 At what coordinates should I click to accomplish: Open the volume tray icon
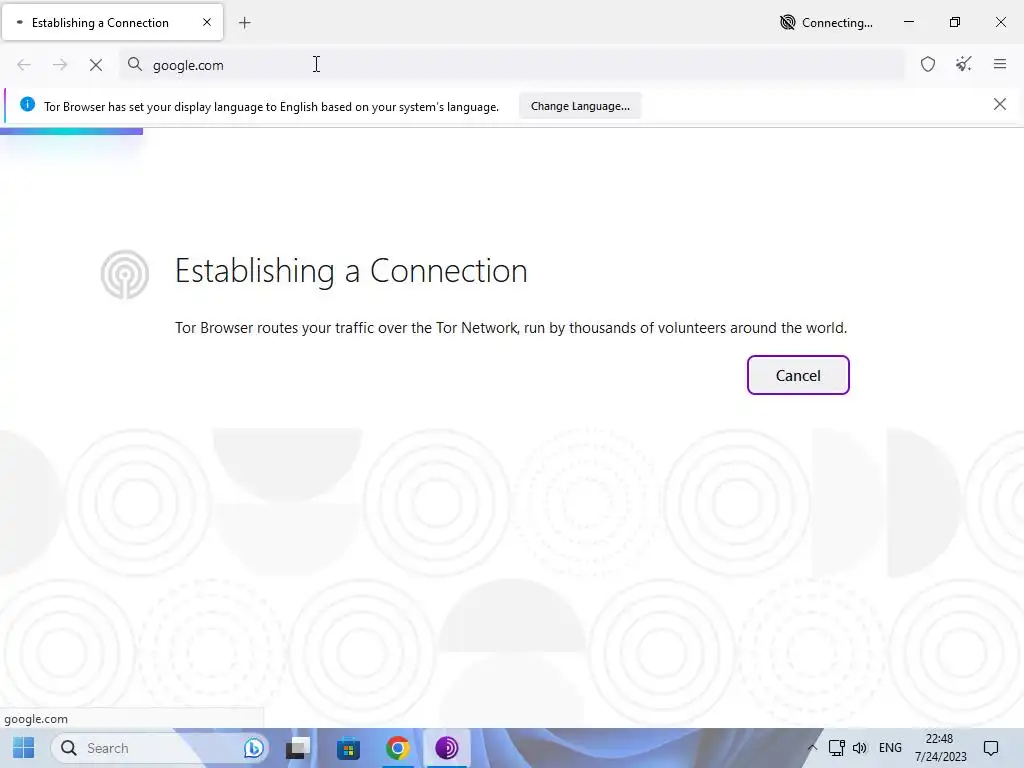859,748
